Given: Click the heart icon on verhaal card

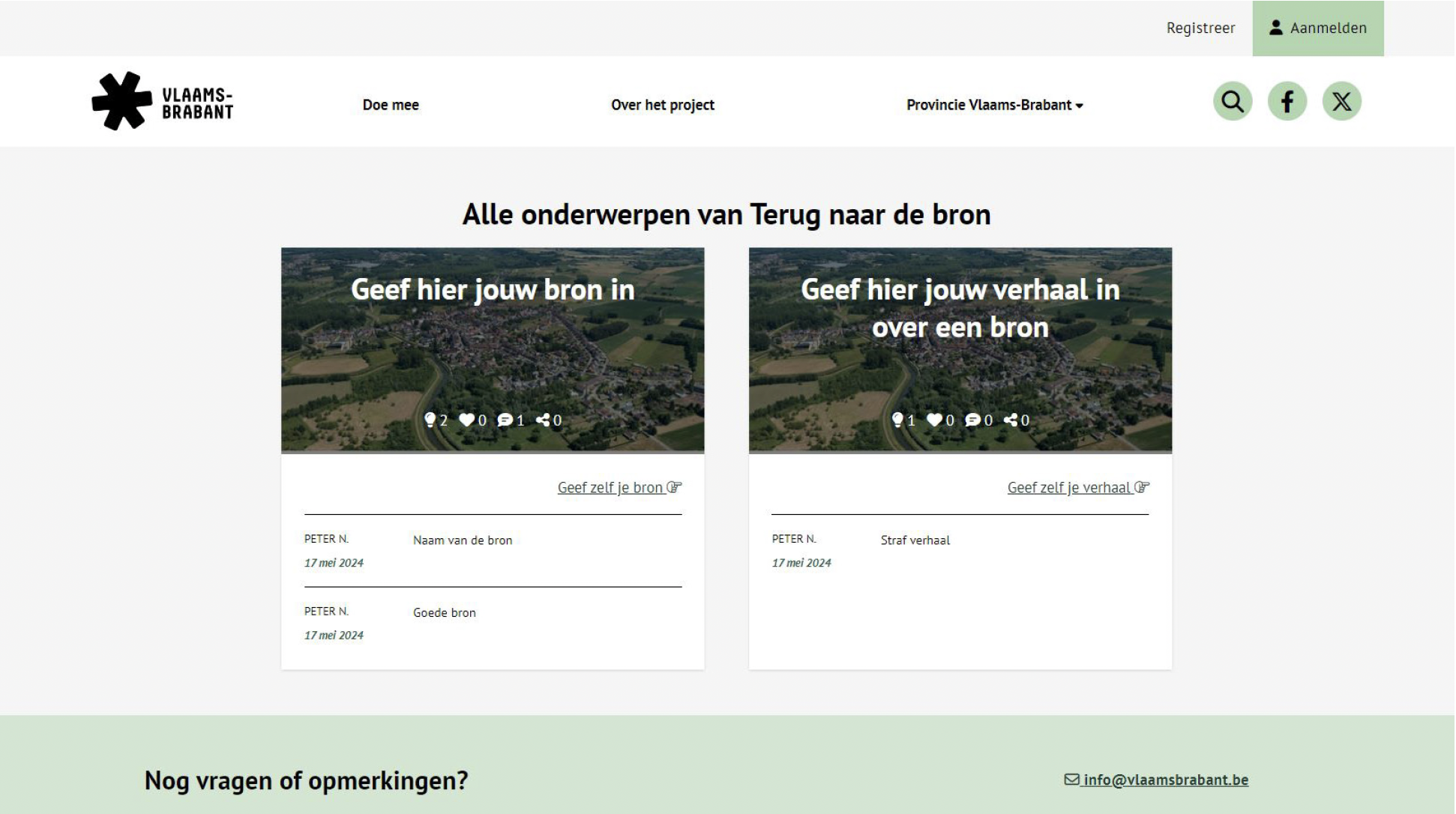Looking at the screenshot, I should click(x=934, y=420).
